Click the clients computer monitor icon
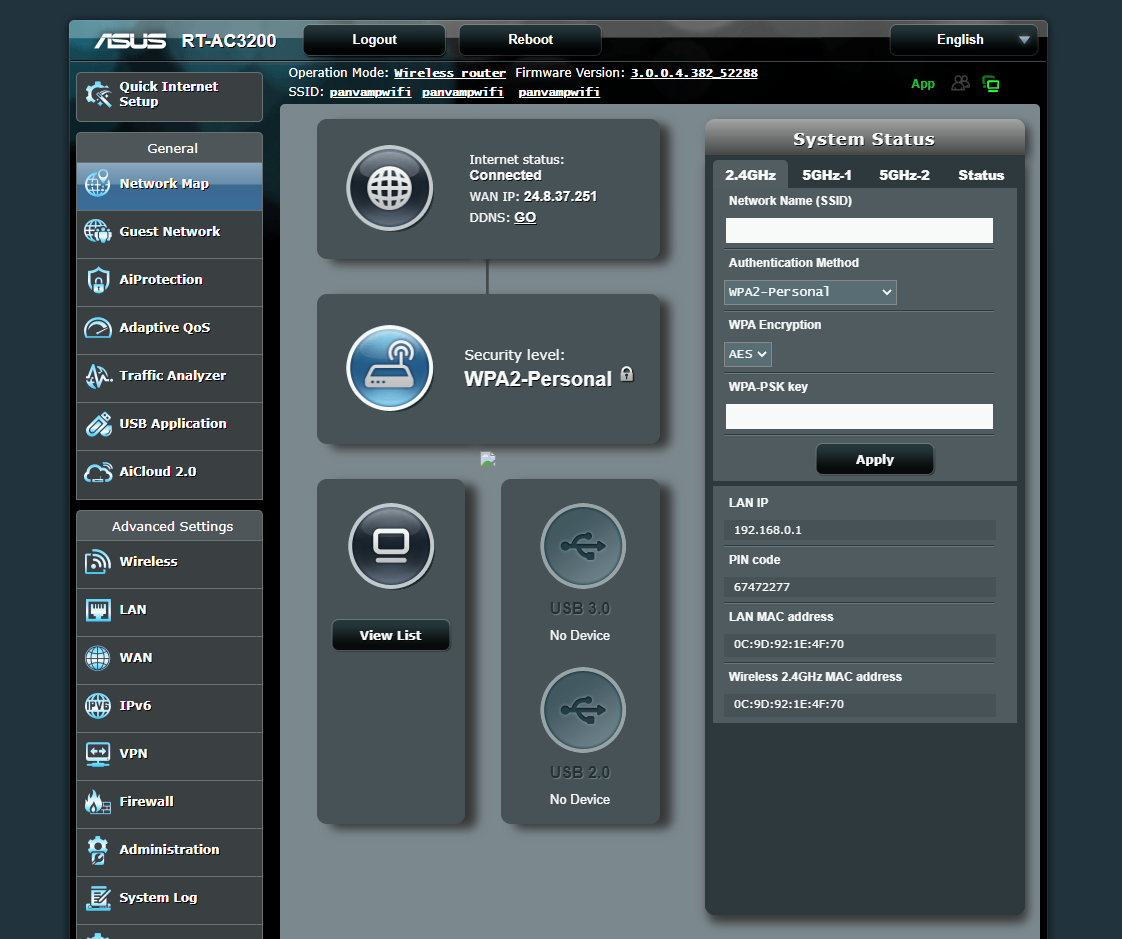Screen dimensions: 1122x939 point(390,545)
